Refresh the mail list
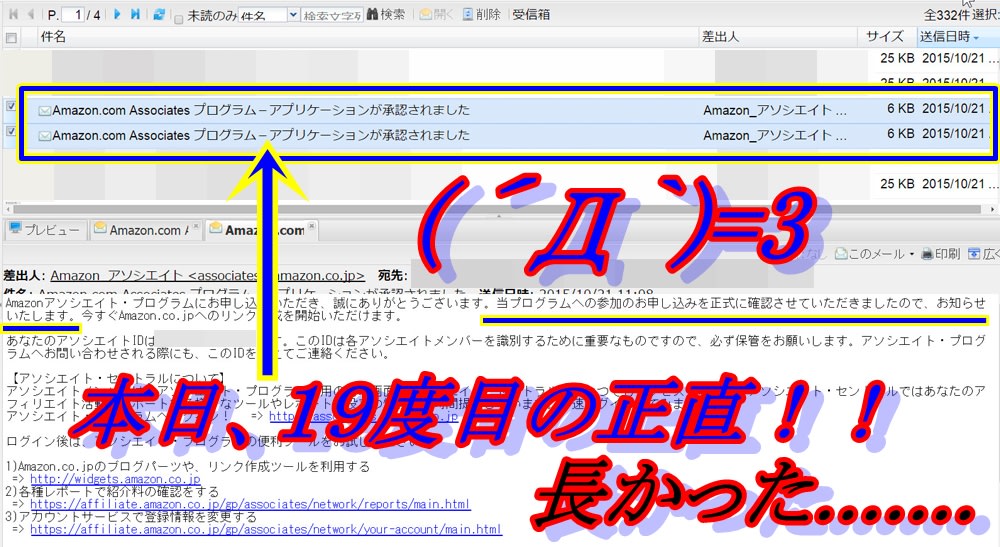 tap(159, 14)
